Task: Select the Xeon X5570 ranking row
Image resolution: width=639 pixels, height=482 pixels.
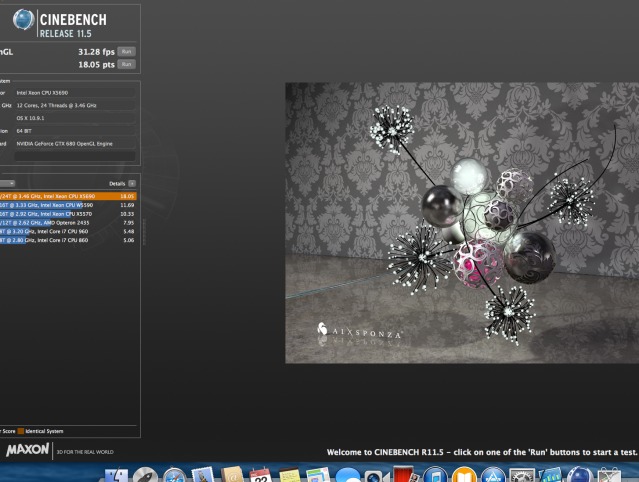Action: pyautogui.click(x=68, y=214)
